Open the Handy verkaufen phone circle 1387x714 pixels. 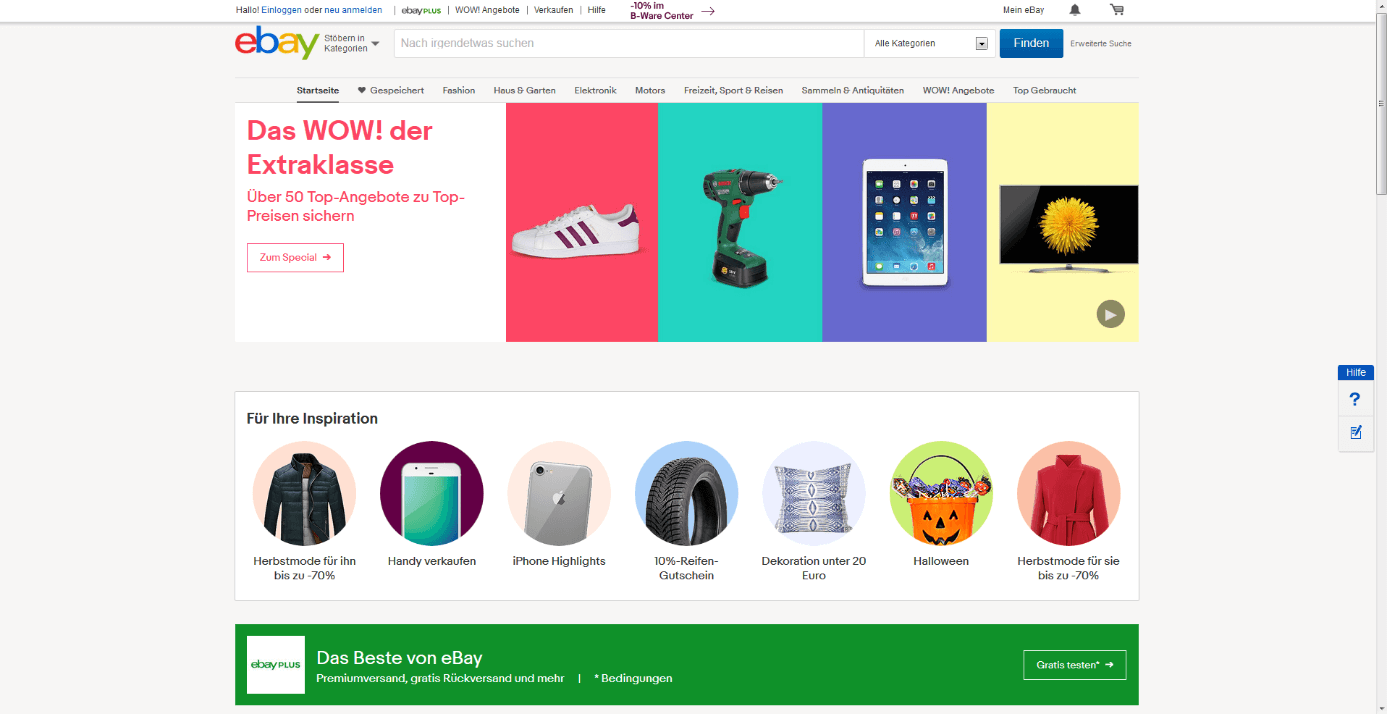432,493
